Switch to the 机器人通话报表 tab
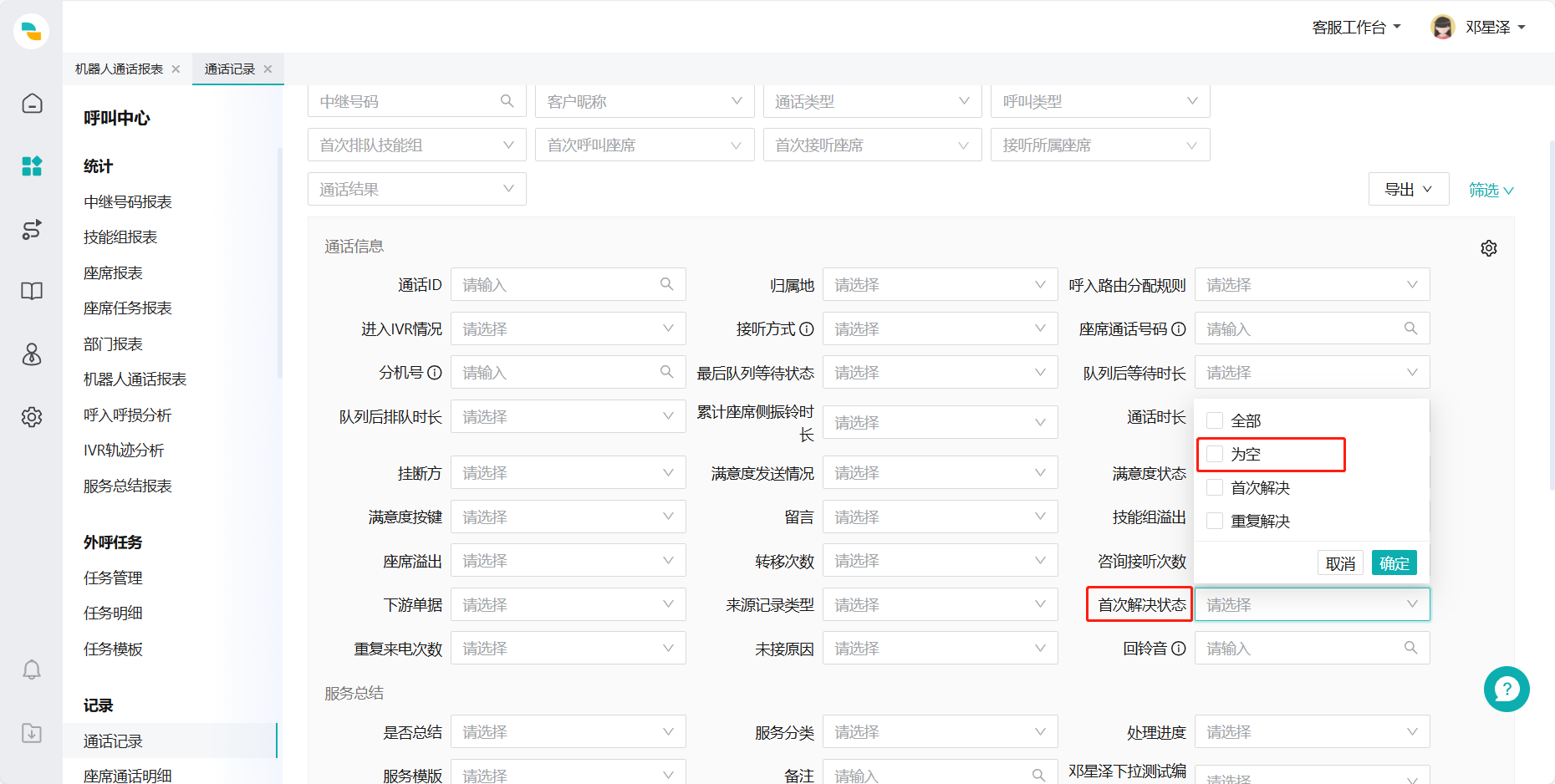This screenshot has height=784, width=1555. 119,69
